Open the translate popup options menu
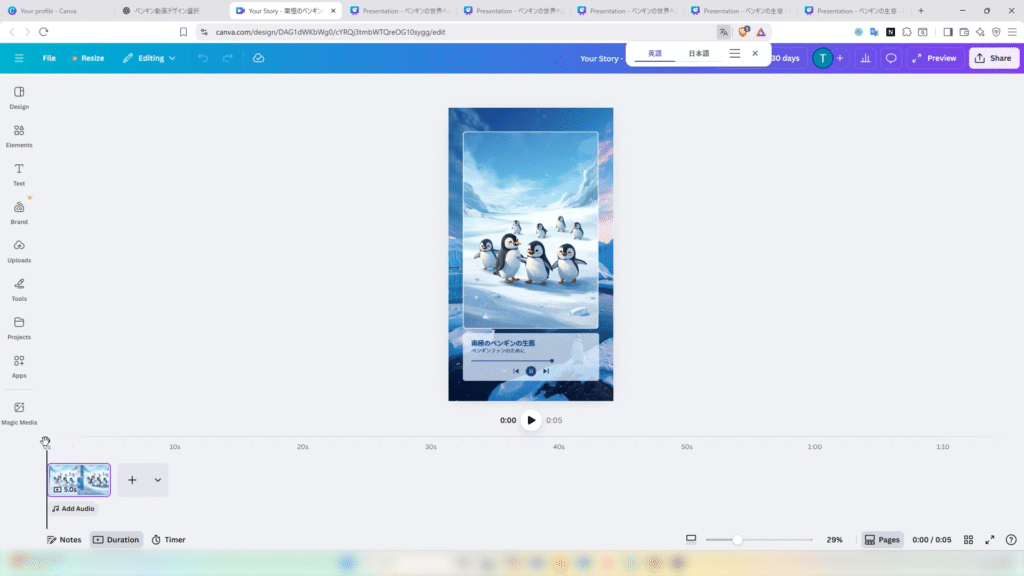The image size is (1024, 576). coord(735,53)
